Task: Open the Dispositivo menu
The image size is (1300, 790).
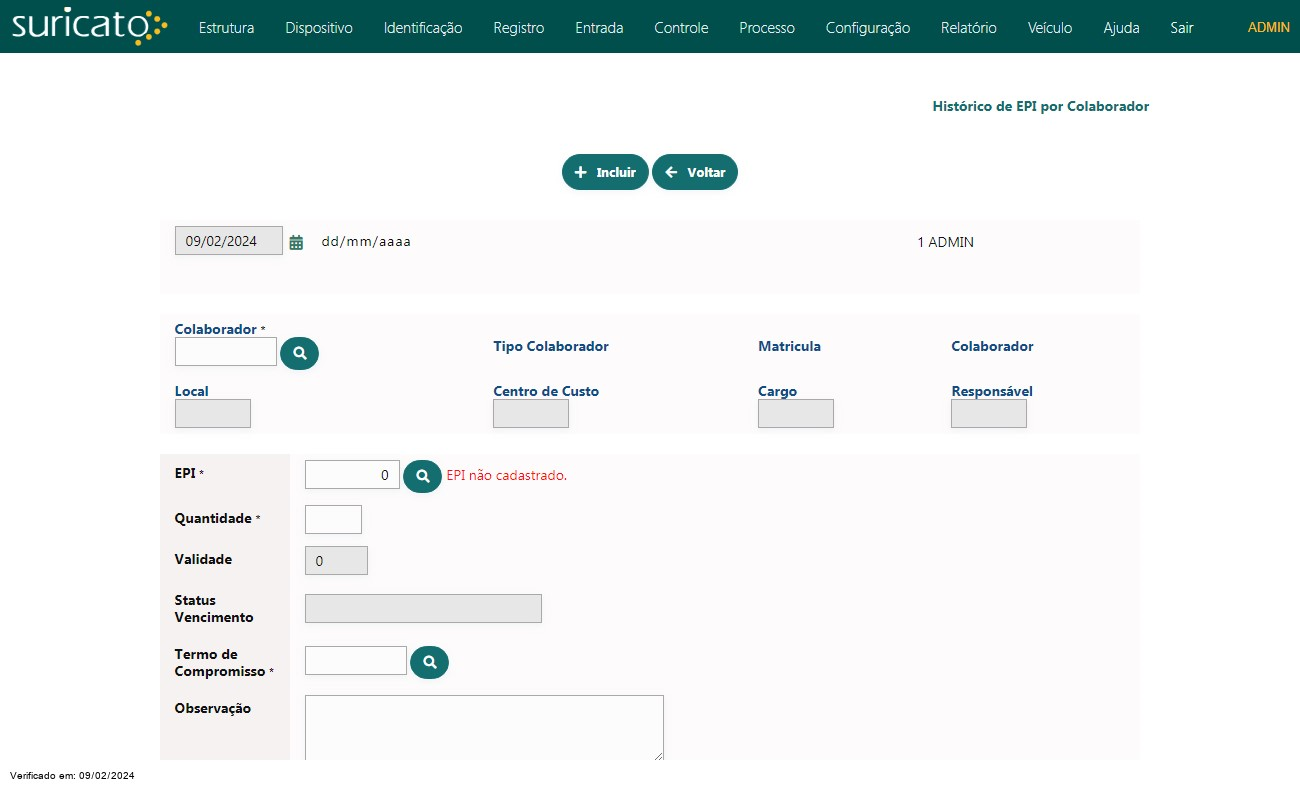Action: [319, 28]
